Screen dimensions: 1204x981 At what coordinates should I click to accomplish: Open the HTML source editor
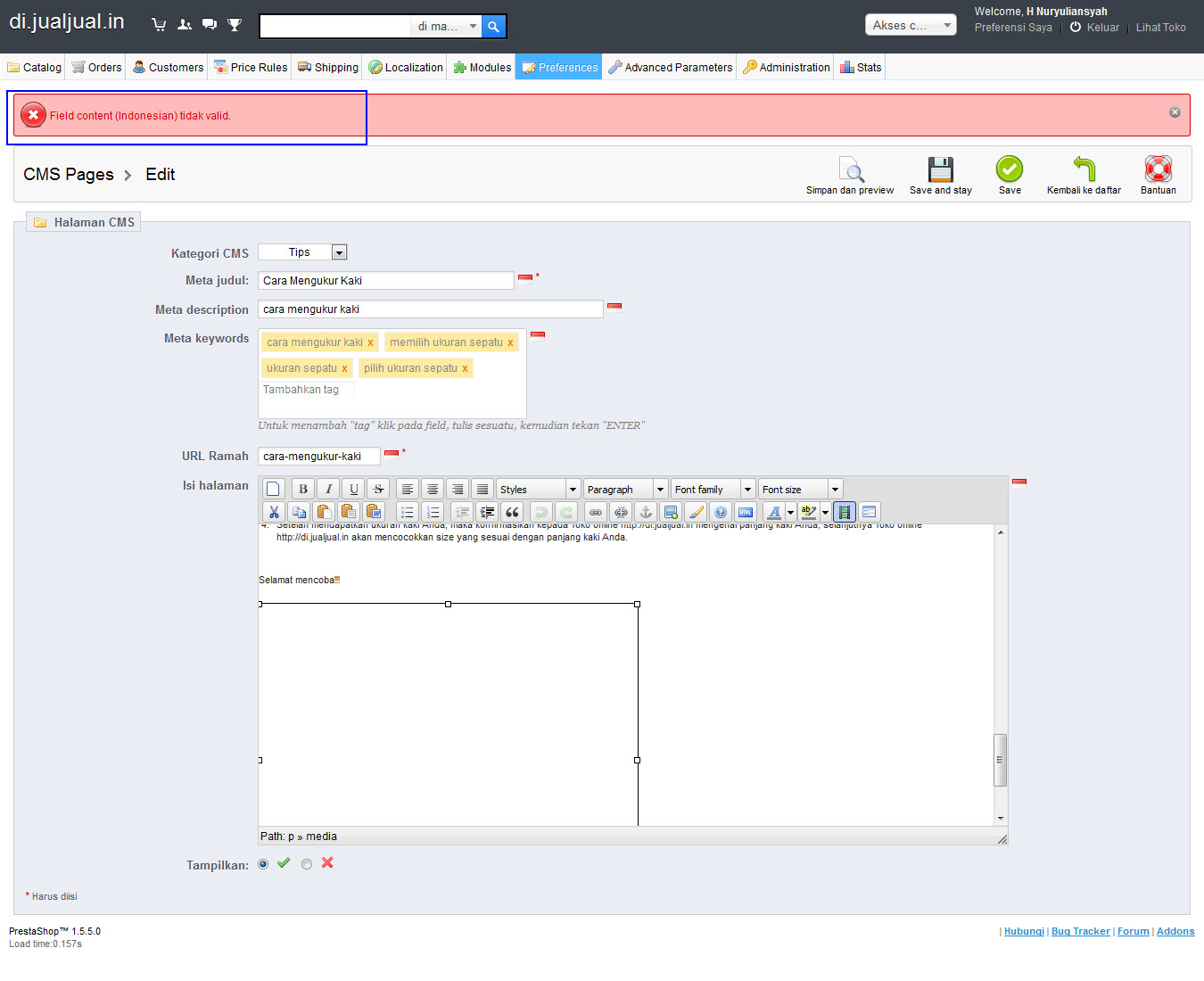[746, 512]
